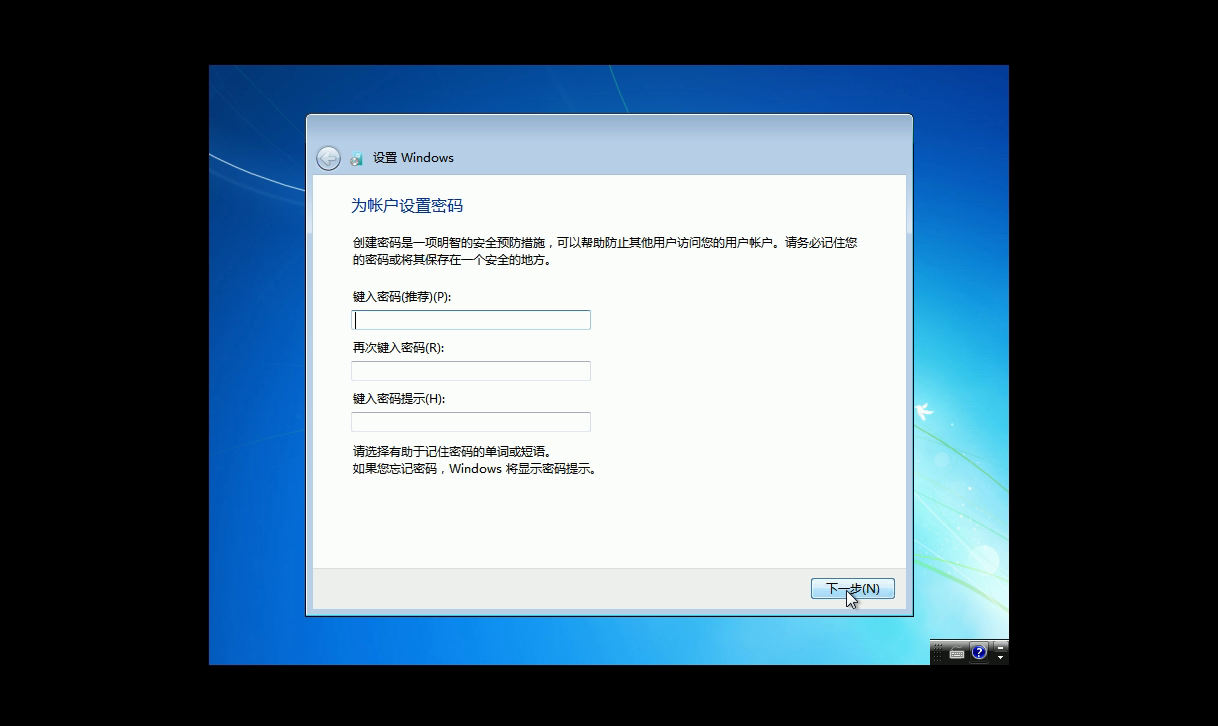The image size is (1218, 726).
Task: Open the on-screen keyboard icon in the tray
Action: [957, 654]
